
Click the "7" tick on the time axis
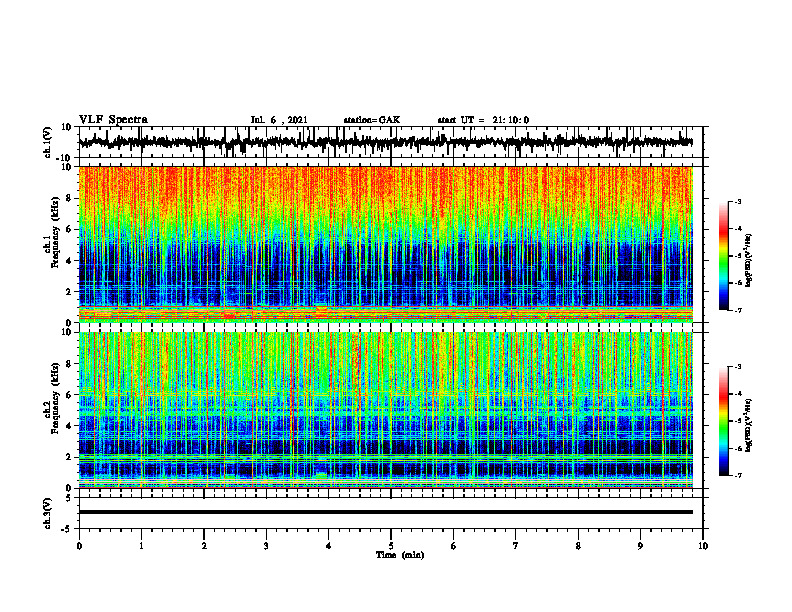[516, 546]
